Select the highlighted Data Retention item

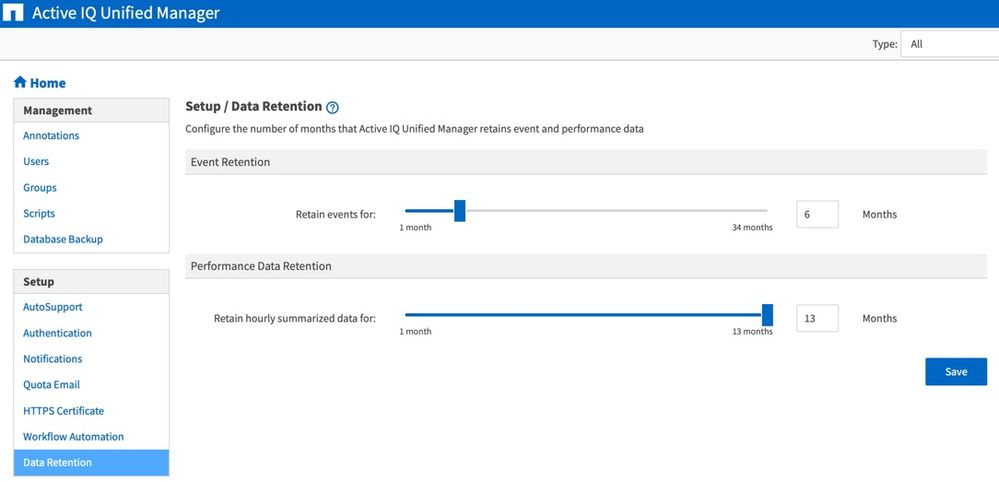click(91, 463)
